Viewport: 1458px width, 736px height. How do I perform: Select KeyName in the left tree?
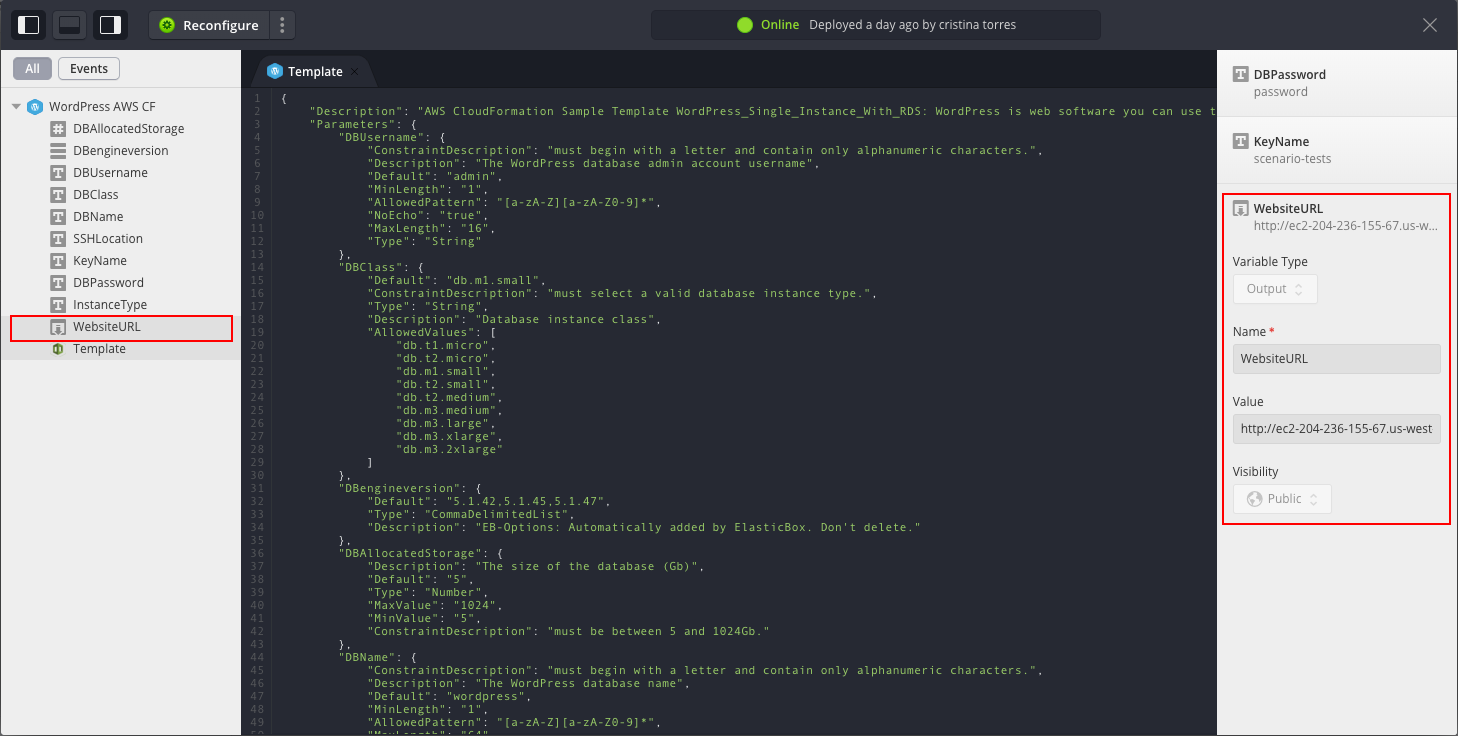(x=100, y=261)
